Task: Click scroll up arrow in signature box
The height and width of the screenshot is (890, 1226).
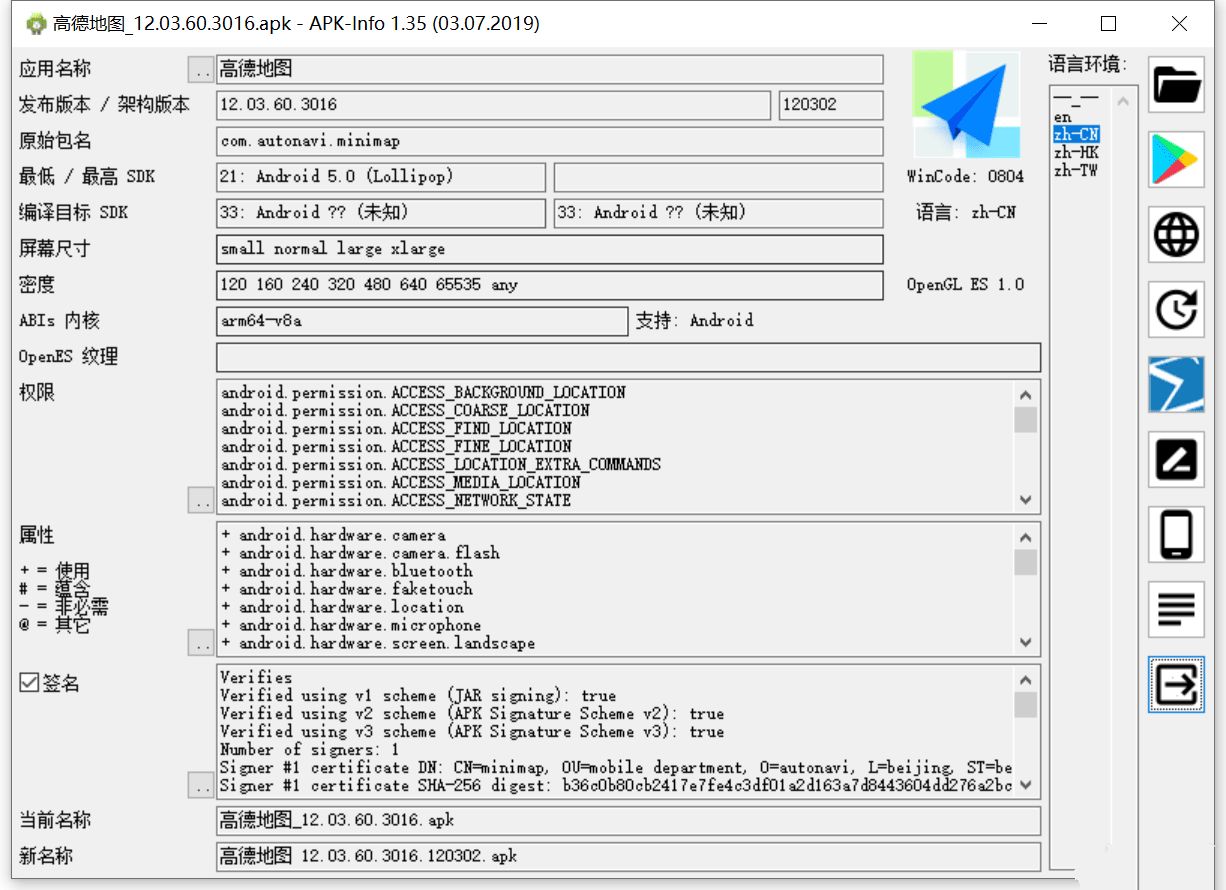Action: 1025,680
